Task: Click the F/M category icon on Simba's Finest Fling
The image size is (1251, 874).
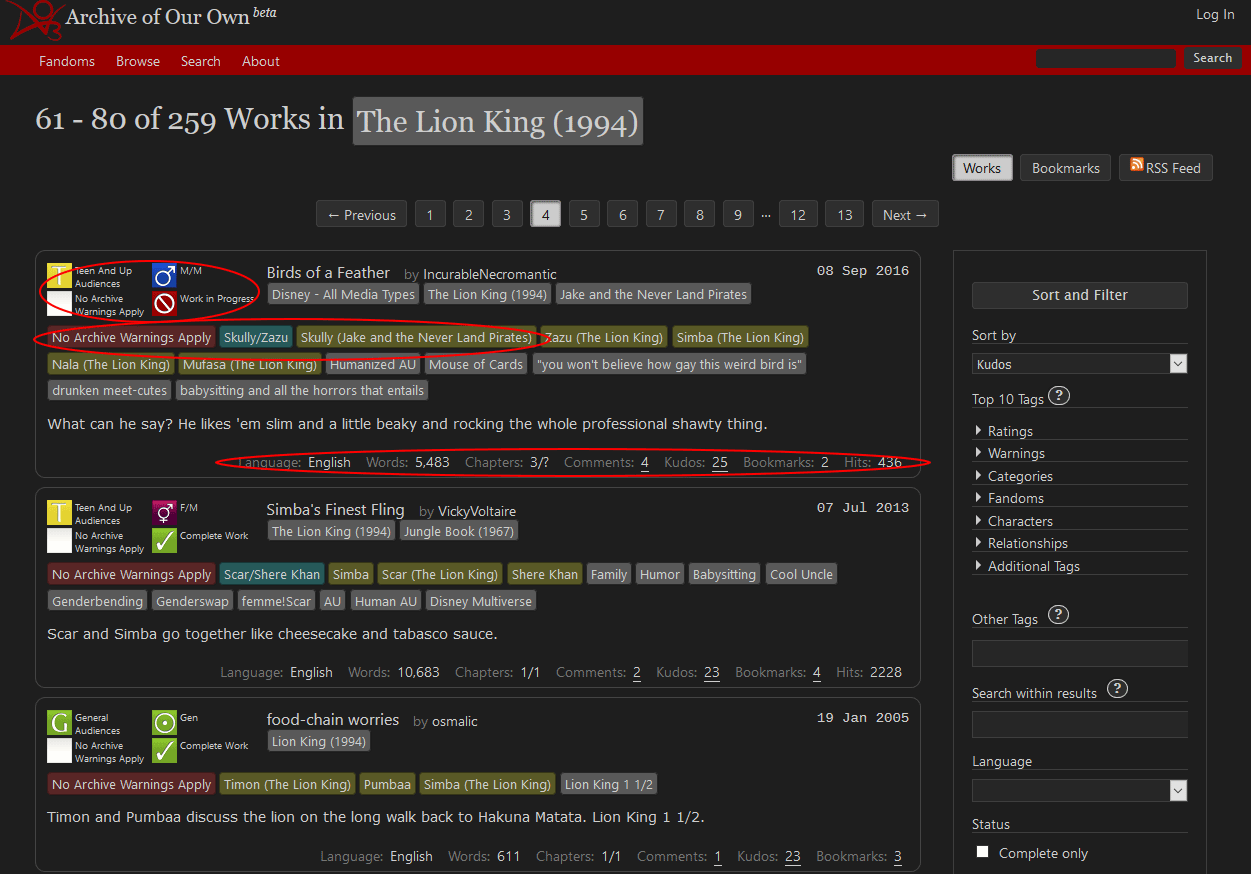Action: coord(164,513)
